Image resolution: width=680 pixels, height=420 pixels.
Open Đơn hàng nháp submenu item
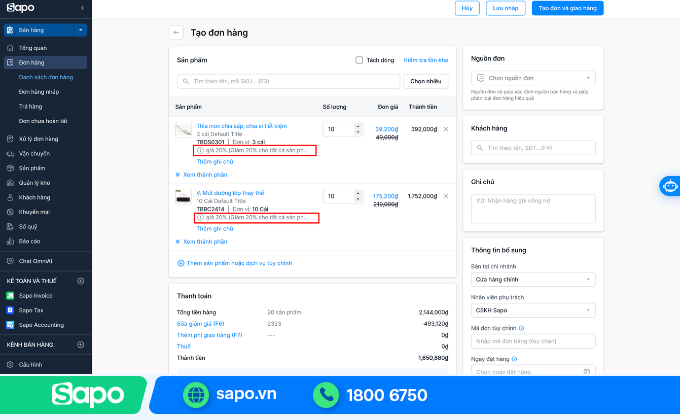pyautogui.click(x=39, y=92)
